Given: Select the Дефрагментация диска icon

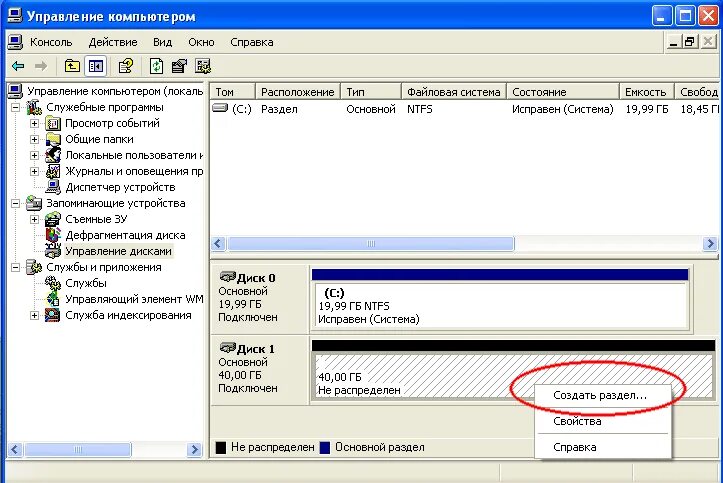Looking at the screenshot, I should [x=53, y=235].
